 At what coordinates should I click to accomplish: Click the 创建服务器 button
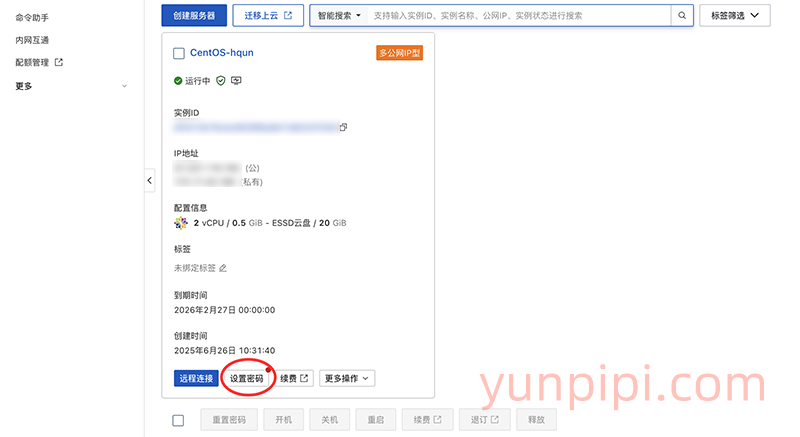(x=194, y=15)
